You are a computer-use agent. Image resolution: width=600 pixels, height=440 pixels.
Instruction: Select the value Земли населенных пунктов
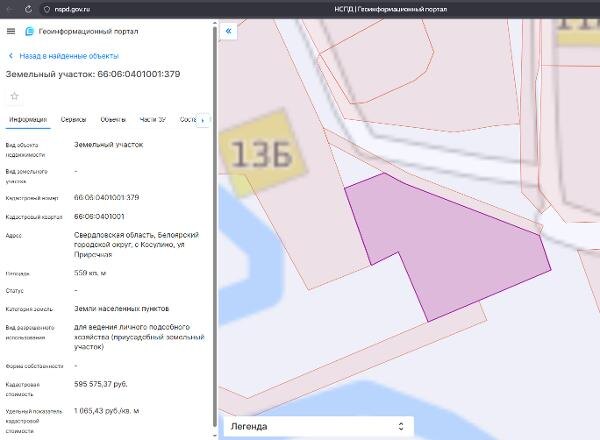(121, 308)
